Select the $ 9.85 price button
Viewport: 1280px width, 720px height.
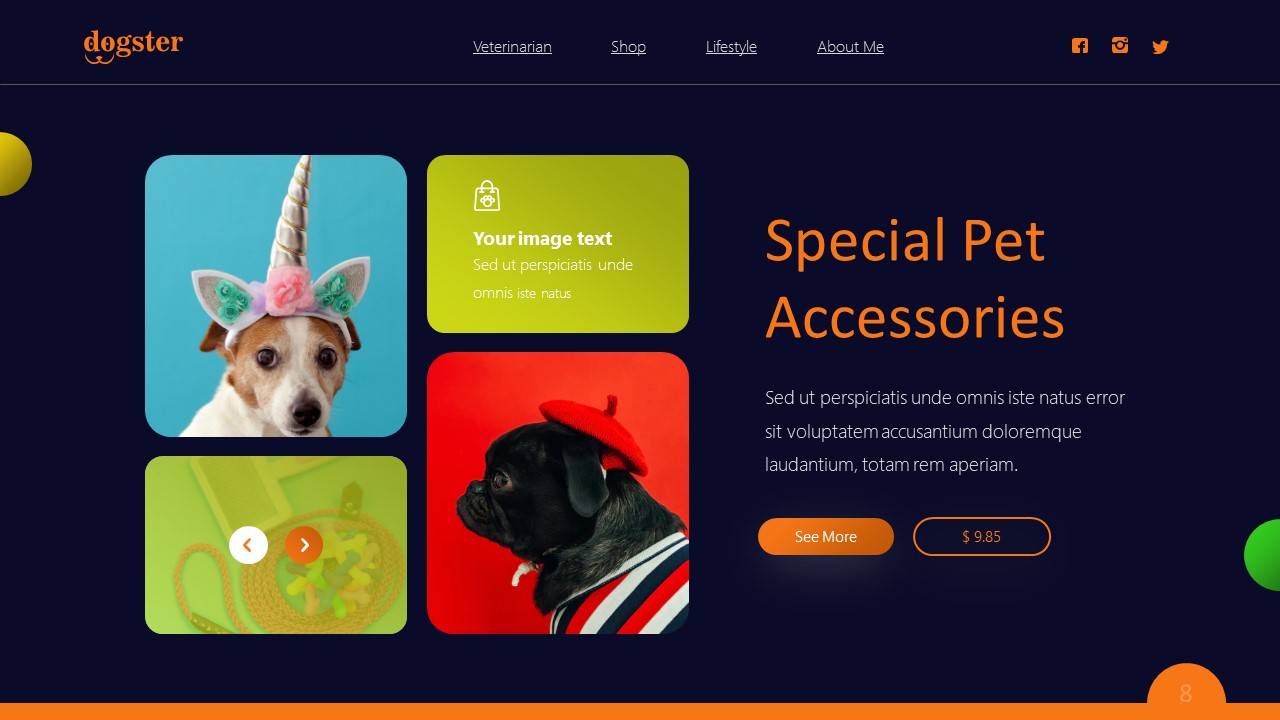(982, 537)
